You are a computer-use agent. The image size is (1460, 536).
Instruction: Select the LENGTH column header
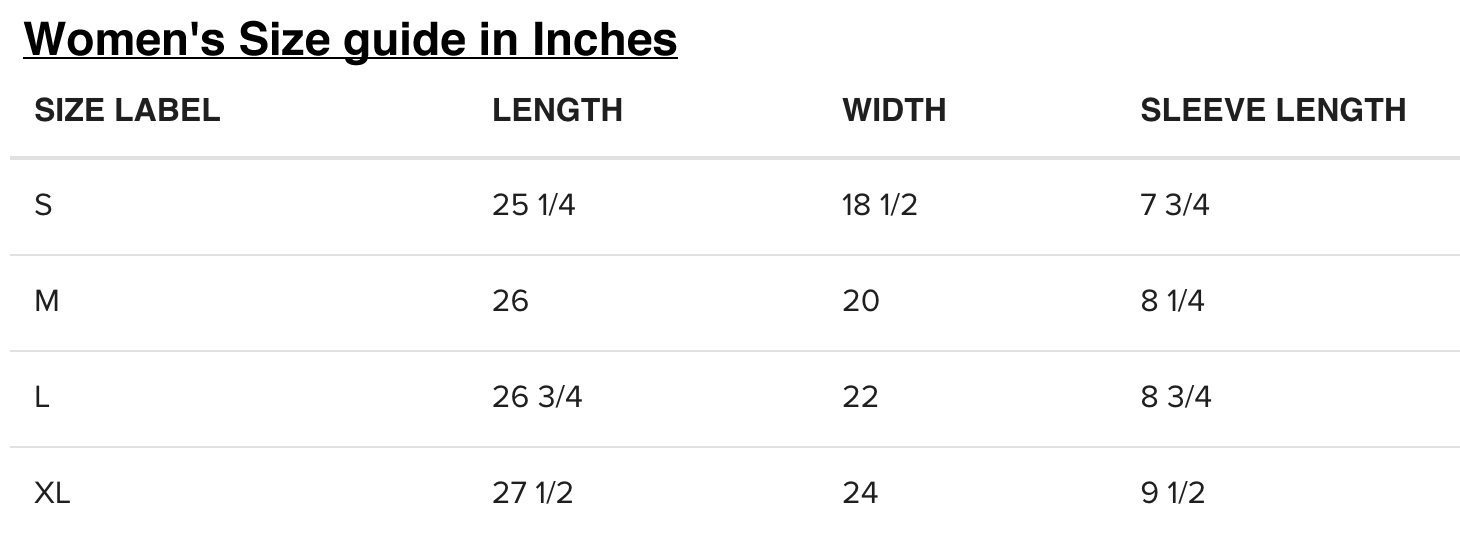point(557,110)
